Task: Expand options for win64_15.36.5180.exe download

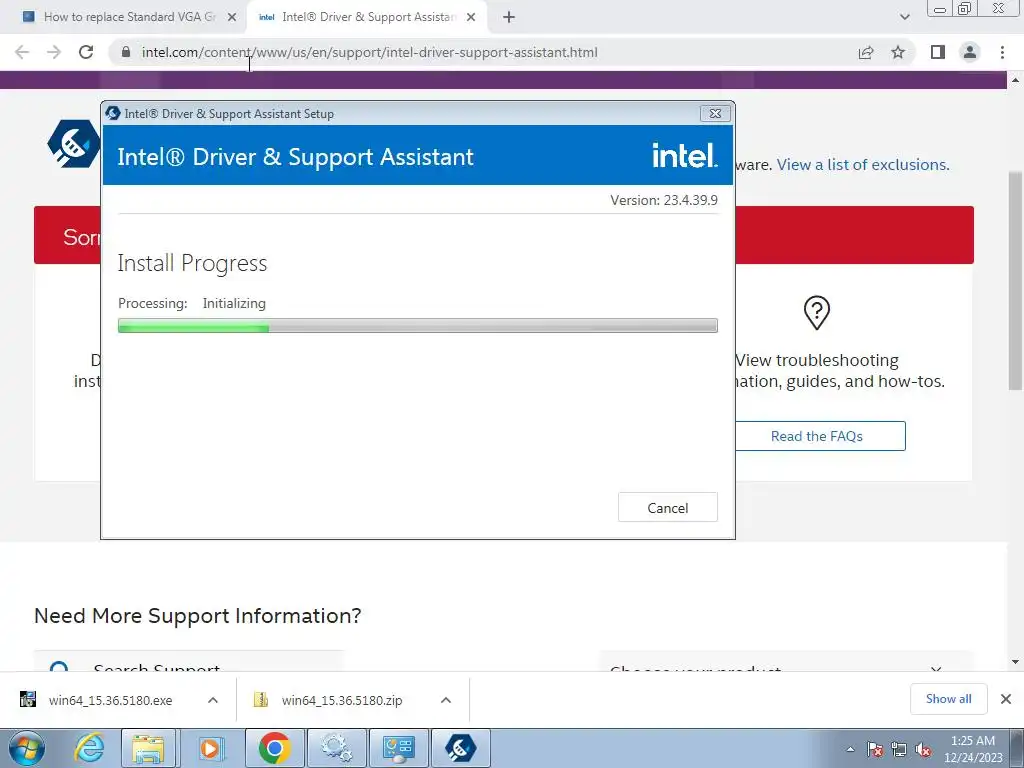Action: click(213, 700)
